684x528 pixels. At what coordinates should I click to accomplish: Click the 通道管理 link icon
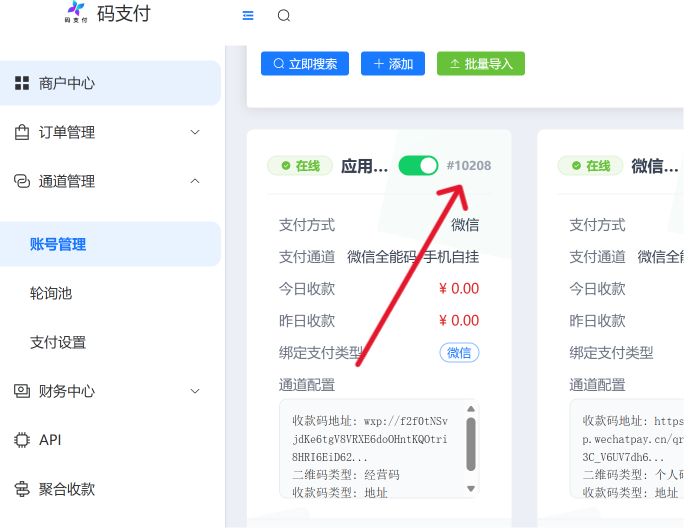(x=22, y=181)
